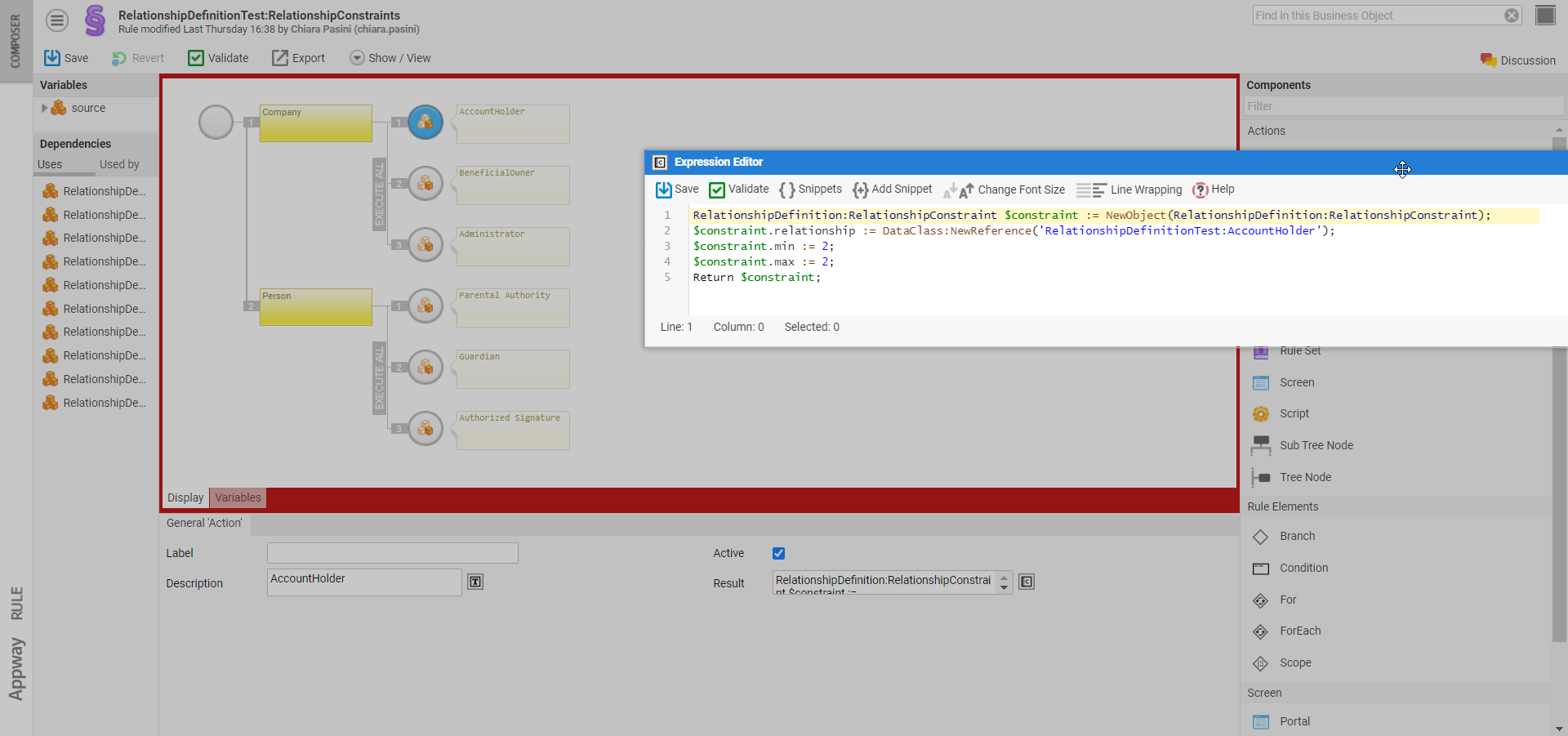
Task: Select the Administrator action icon
Action: (425, 245)
